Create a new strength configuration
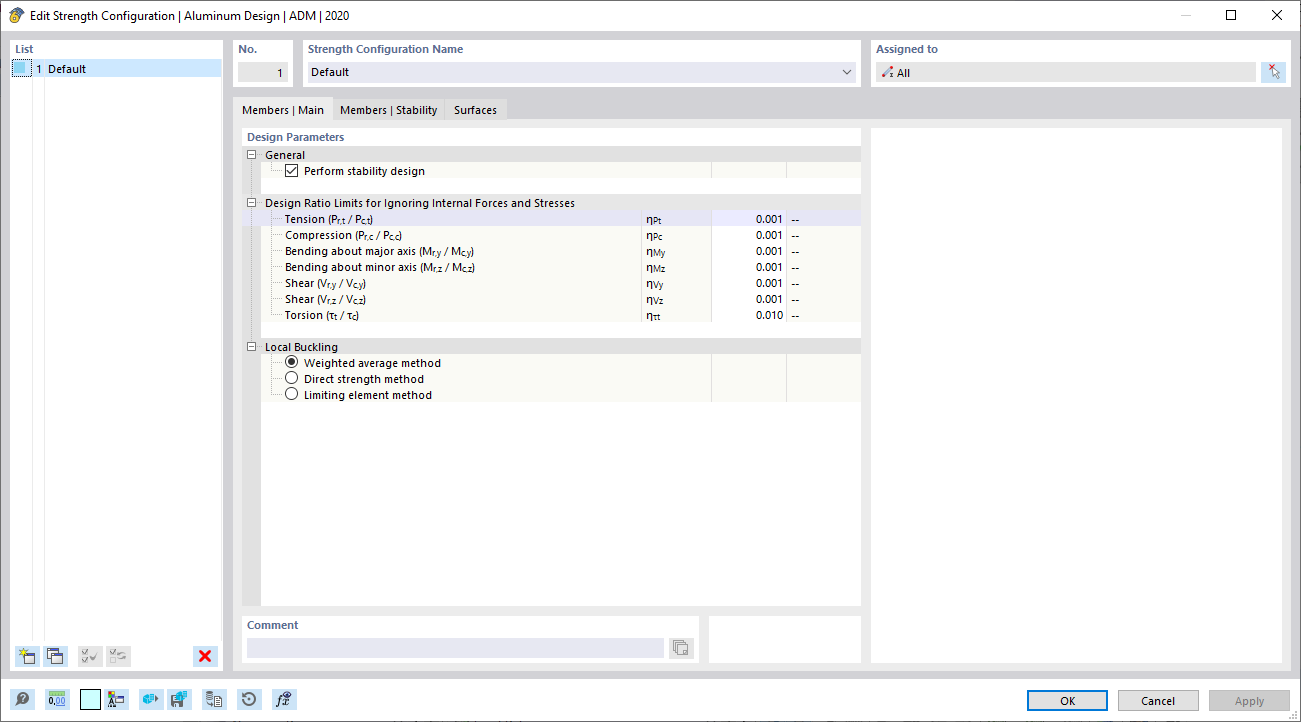 click(x=26, y=656)
